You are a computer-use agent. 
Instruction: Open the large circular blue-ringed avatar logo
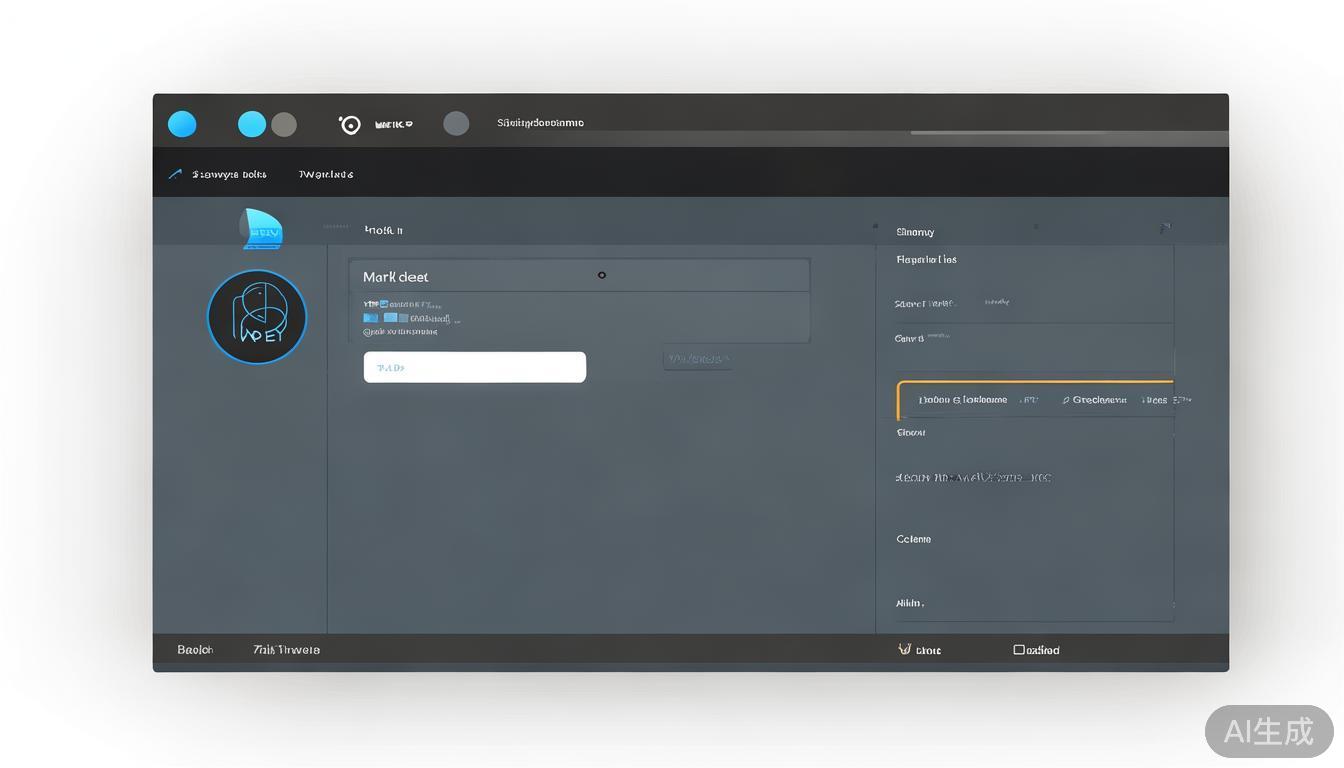click(x=257, y=317)
